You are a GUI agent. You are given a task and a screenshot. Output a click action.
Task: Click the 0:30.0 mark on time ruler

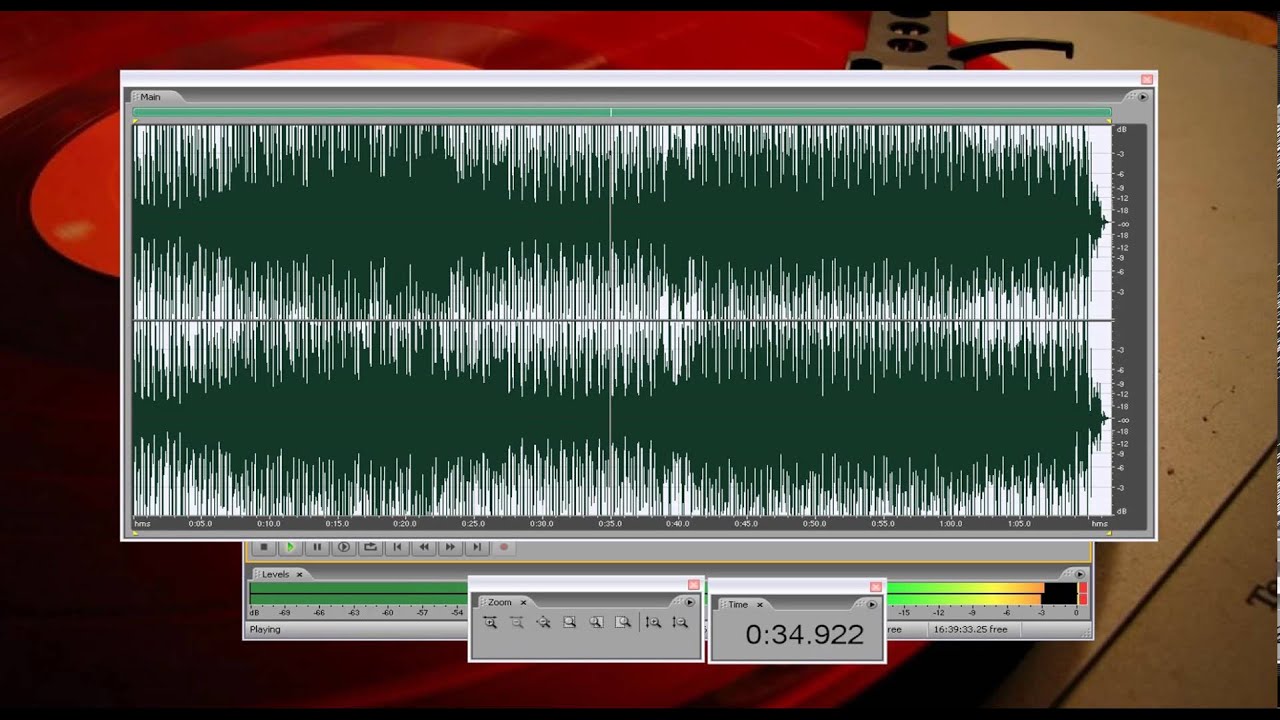coord(541,523)
